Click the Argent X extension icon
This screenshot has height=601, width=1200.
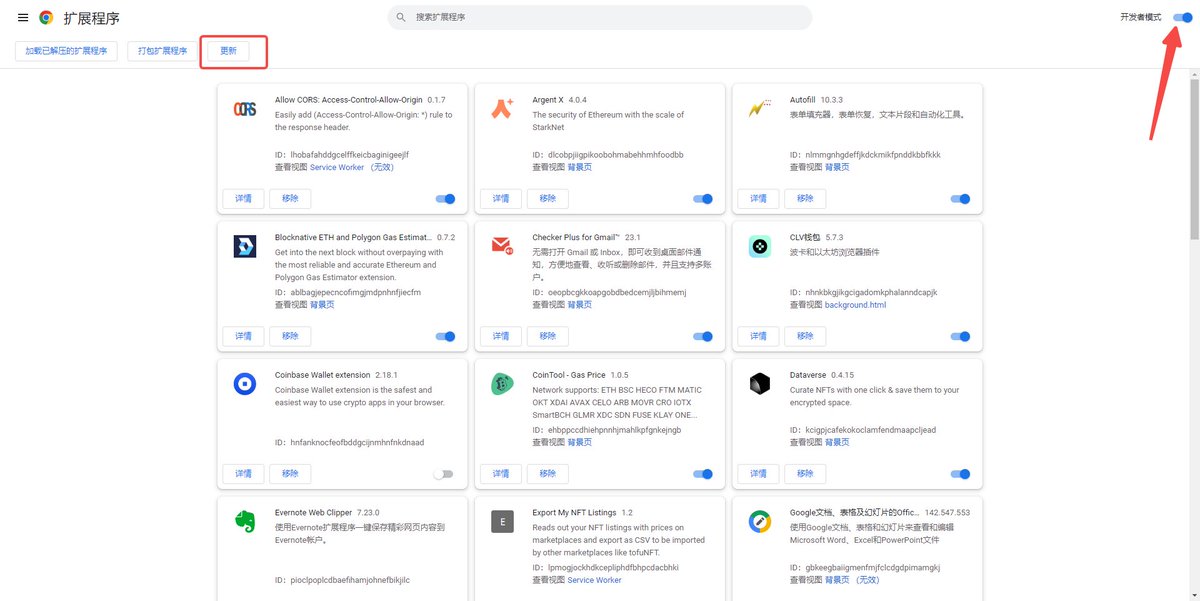click(502, 109)
